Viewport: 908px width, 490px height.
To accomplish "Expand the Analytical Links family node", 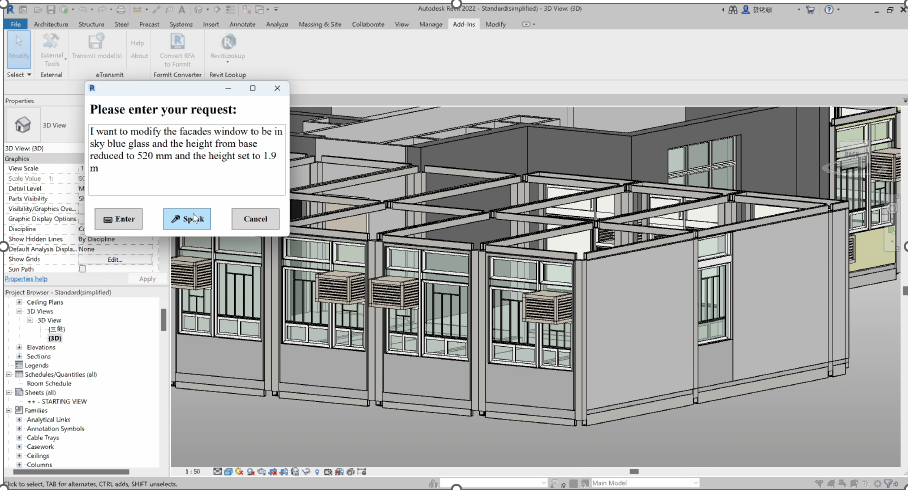I will tap(19, 419).
